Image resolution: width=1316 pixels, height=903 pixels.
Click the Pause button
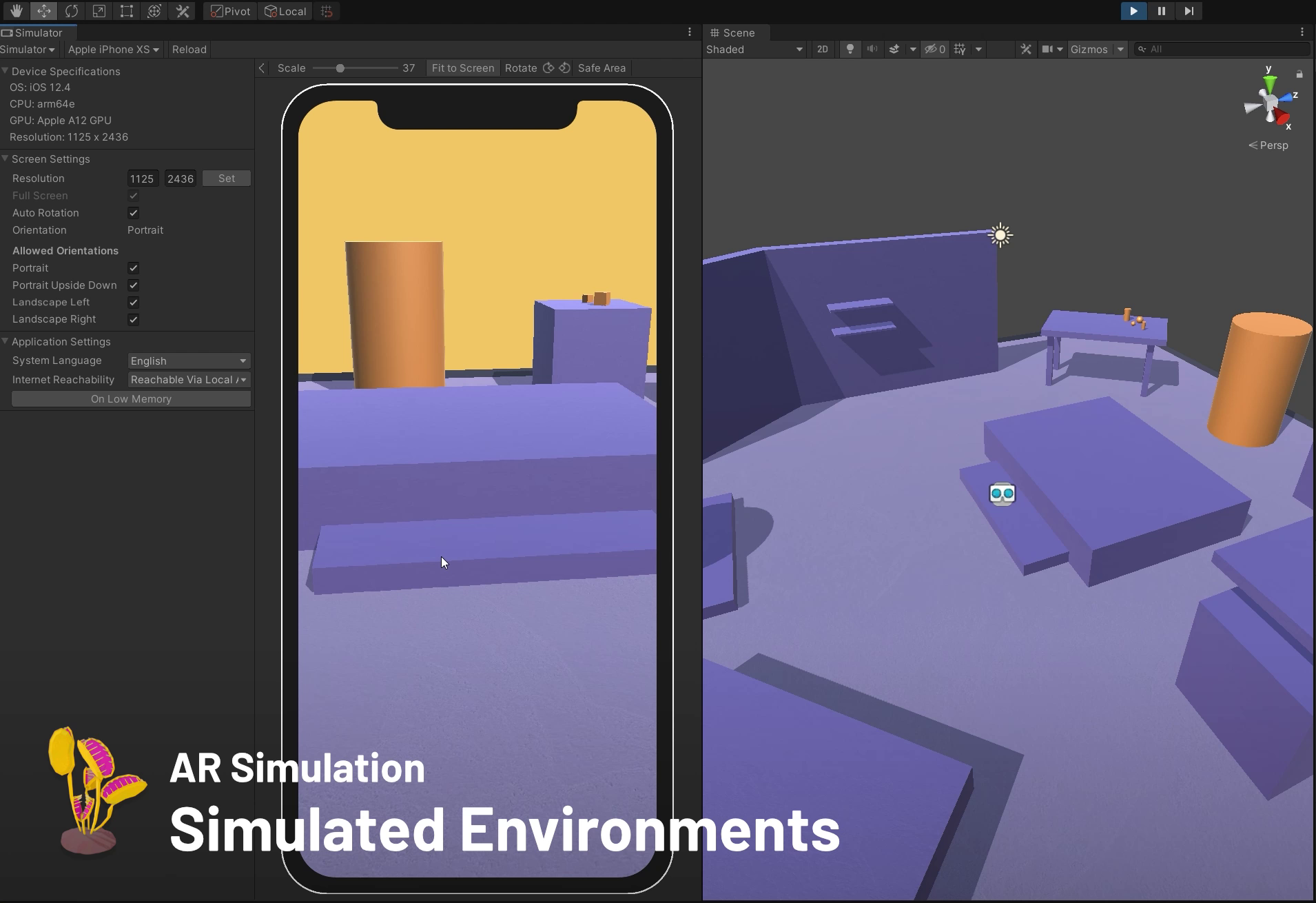(x=1161, y=11)
